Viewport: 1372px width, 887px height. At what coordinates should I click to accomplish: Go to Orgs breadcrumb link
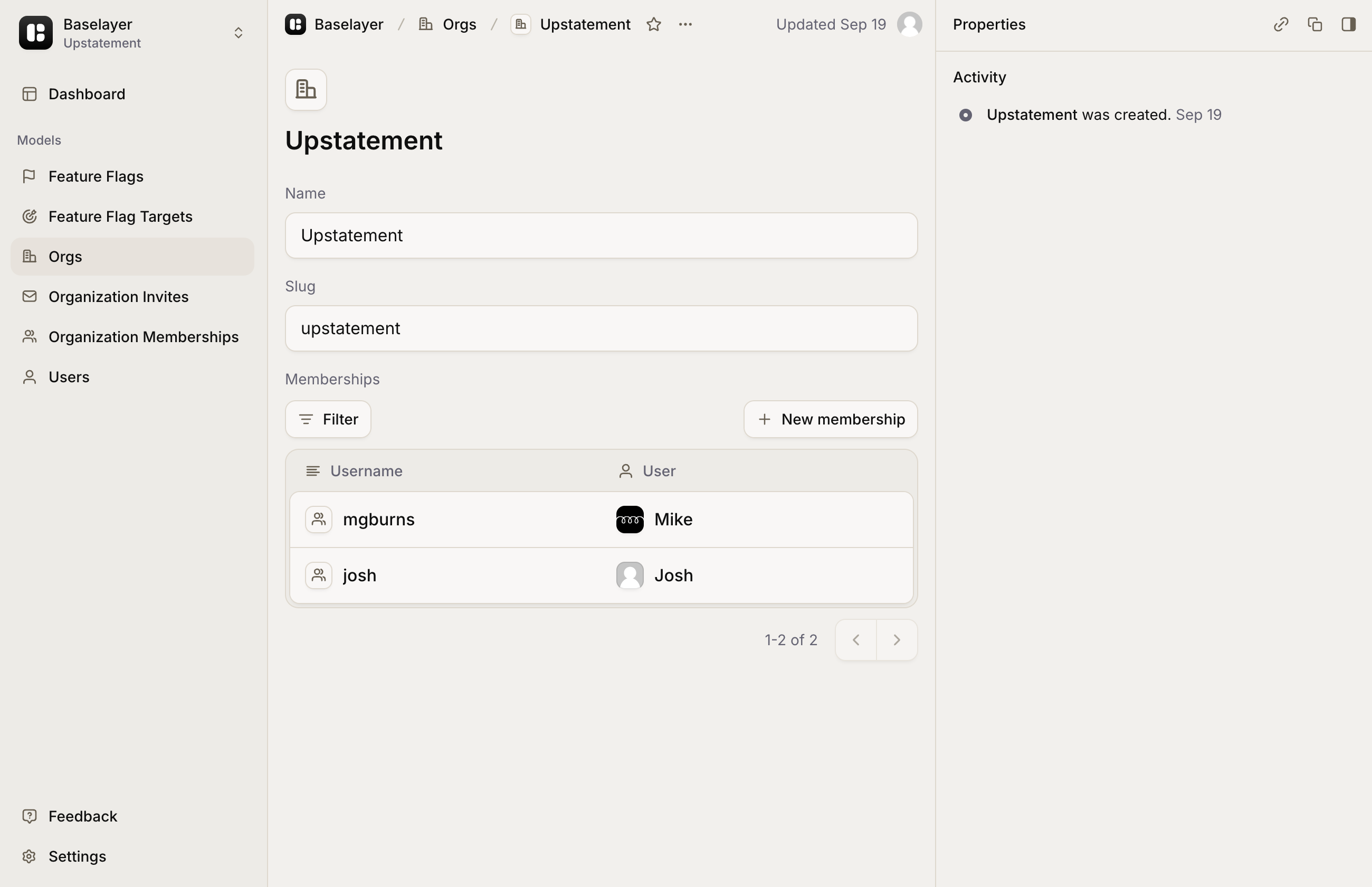point(459,24)
